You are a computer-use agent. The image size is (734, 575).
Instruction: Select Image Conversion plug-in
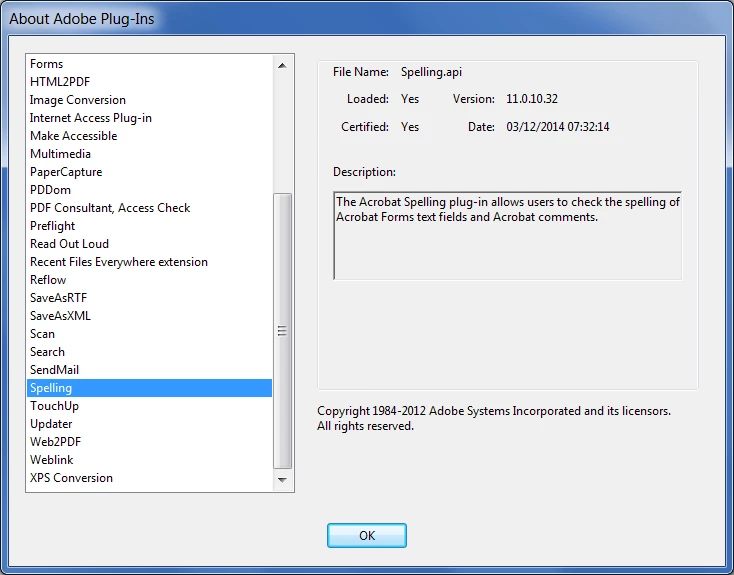[149, 100]
